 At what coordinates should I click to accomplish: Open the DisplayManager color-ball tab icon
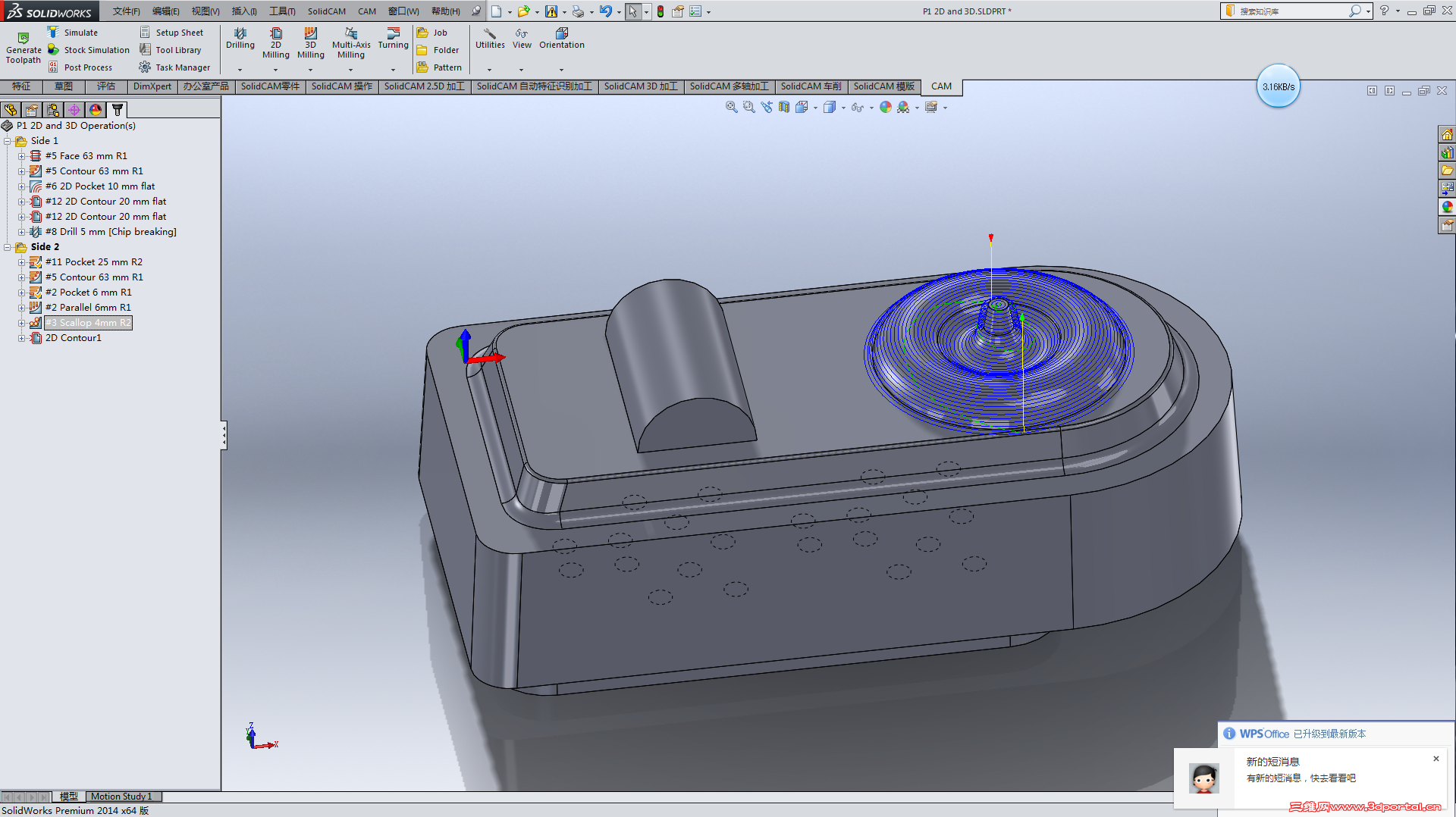(x=96, y=110)
